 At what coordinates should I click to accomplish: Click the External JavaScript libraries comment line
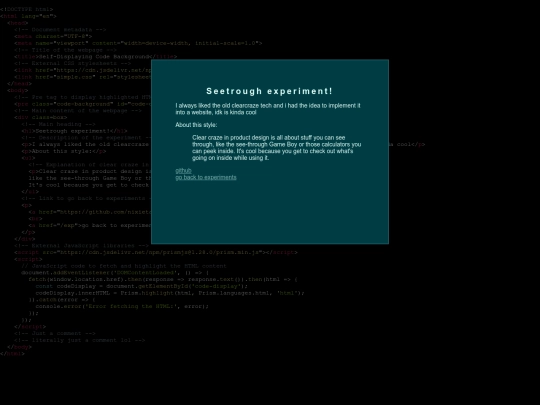pyautogui.click(x=82, y=246)
